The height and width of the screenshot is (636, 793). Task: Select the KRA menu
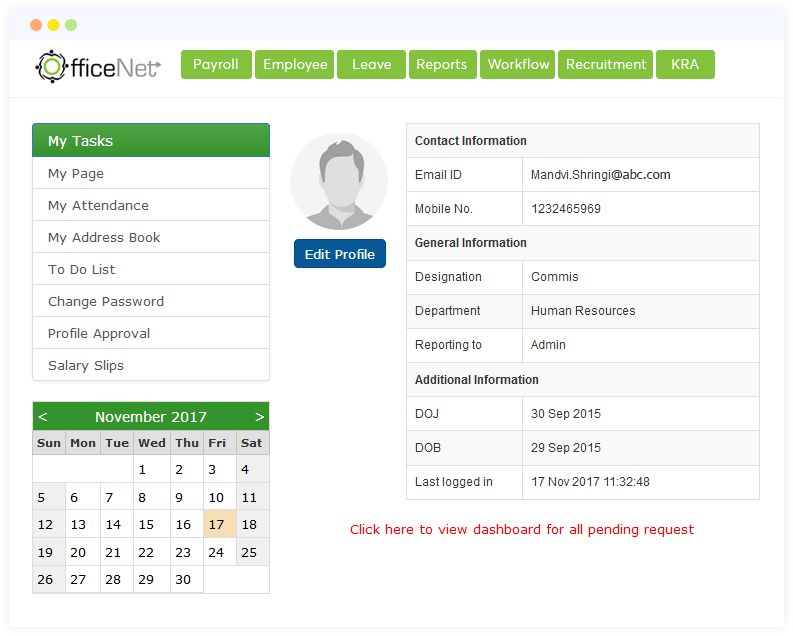685,64
